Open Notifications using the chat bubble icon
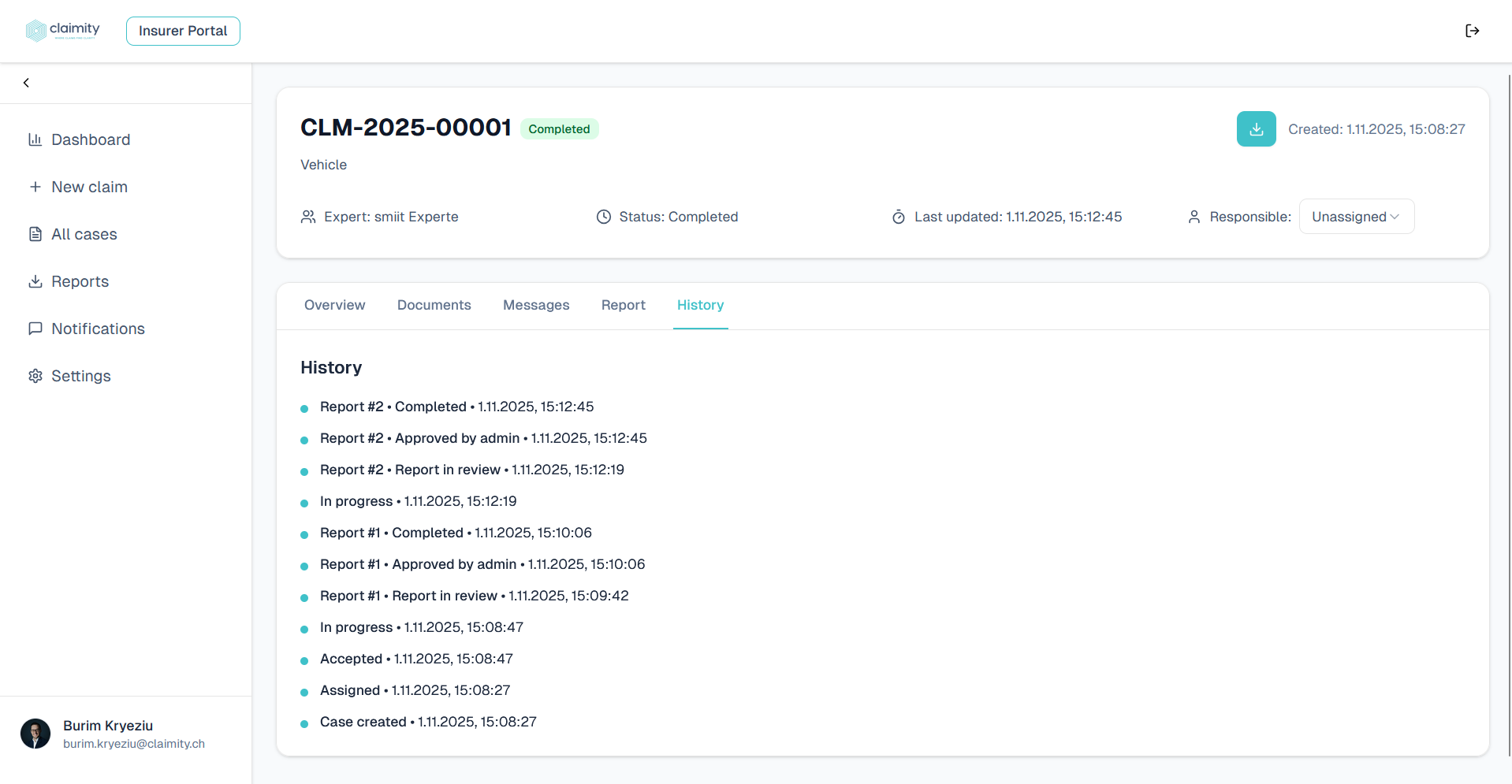The height and width of the screenshot is (784, 1512). point(35,329)
